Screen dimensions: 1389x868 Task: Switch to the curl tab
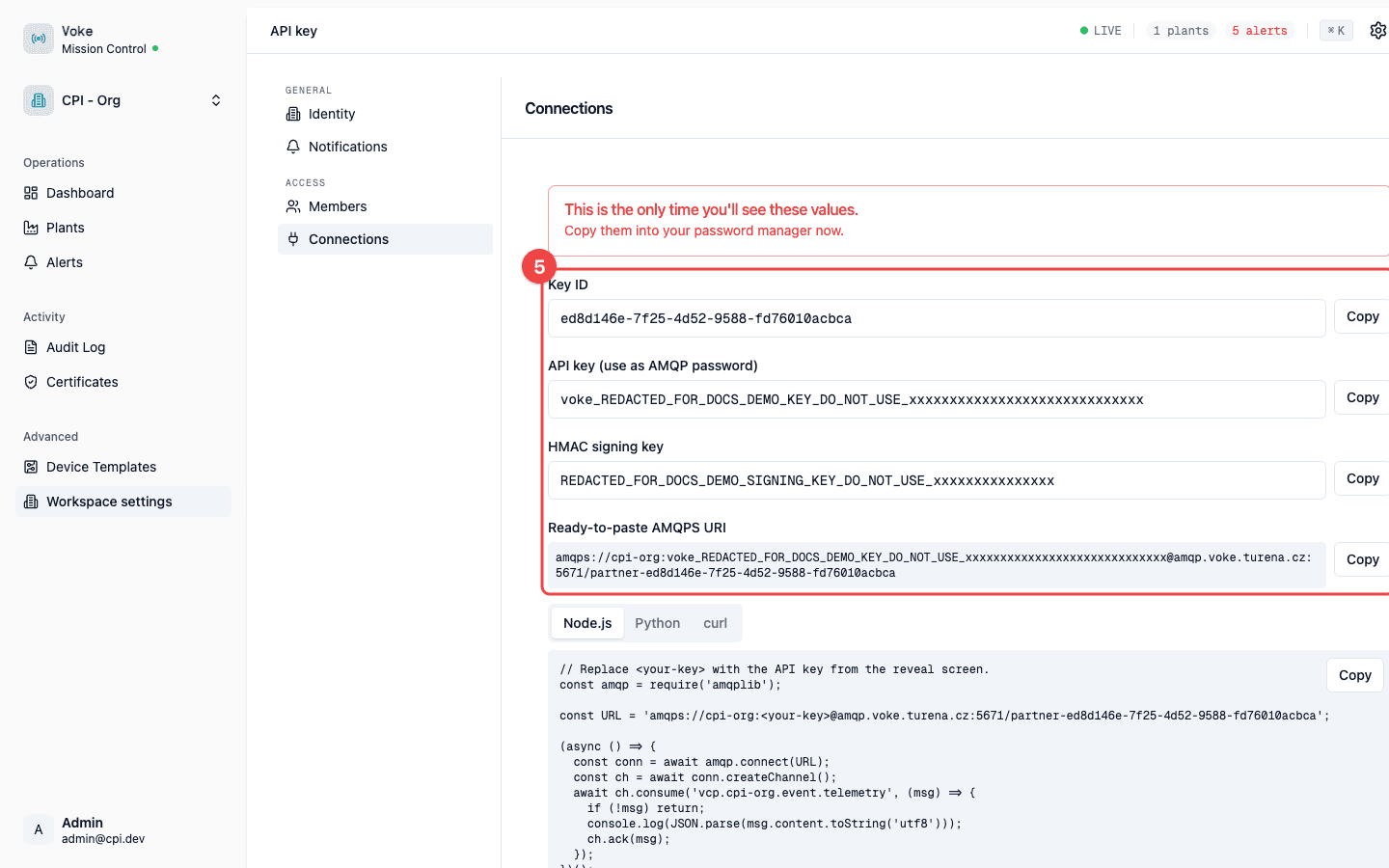click(x=716, y=623)
